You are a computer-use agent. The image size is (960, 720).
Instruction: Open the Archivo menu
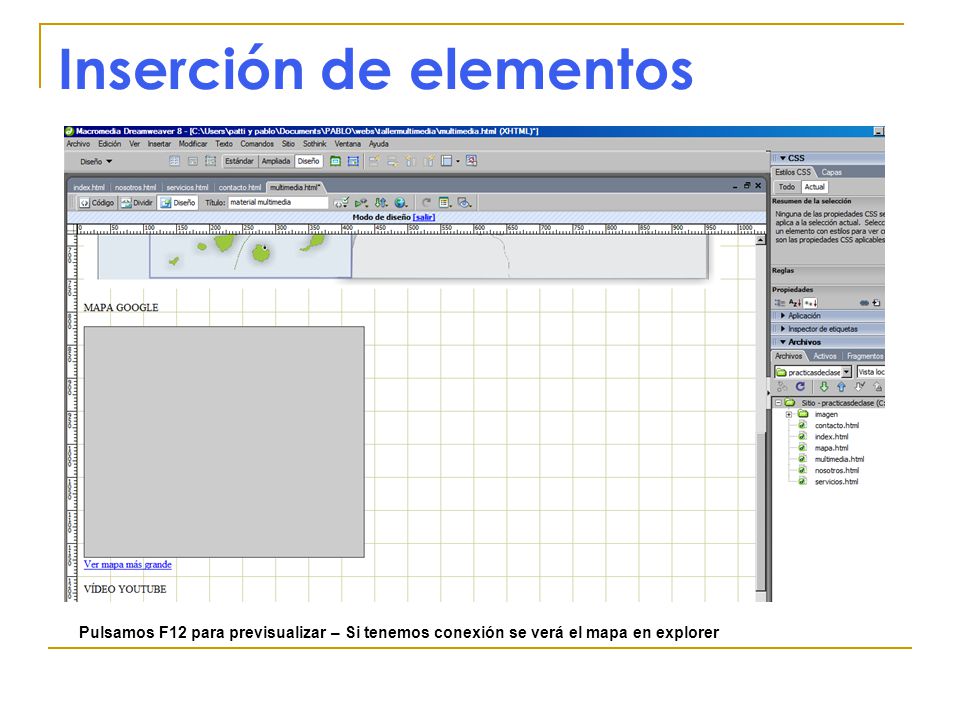tap(78, 144)
